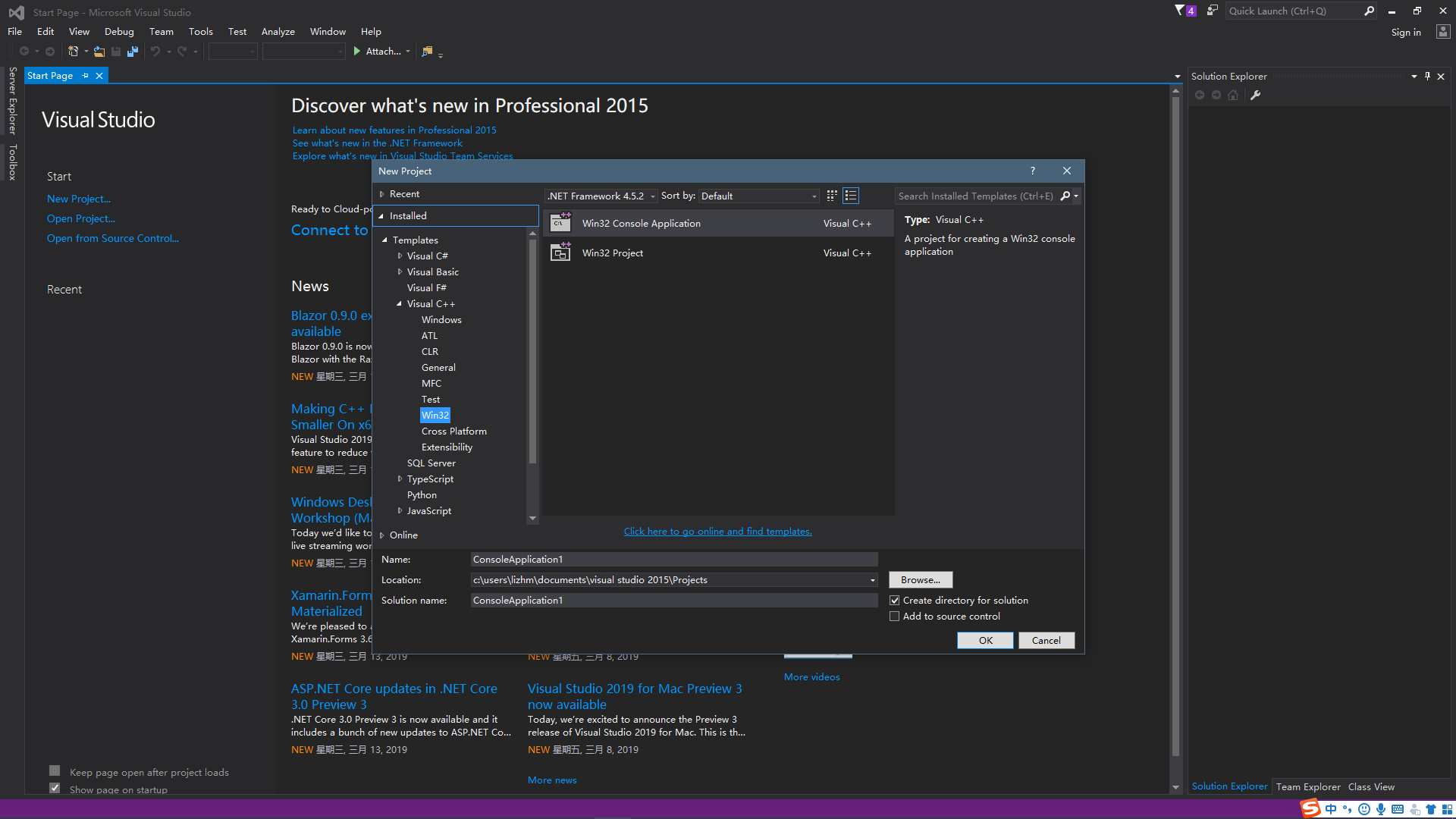Select the Win32 Project template
Image resolution: width=1456 pixels, height=819 pixels.
click(x=717, y=253)
